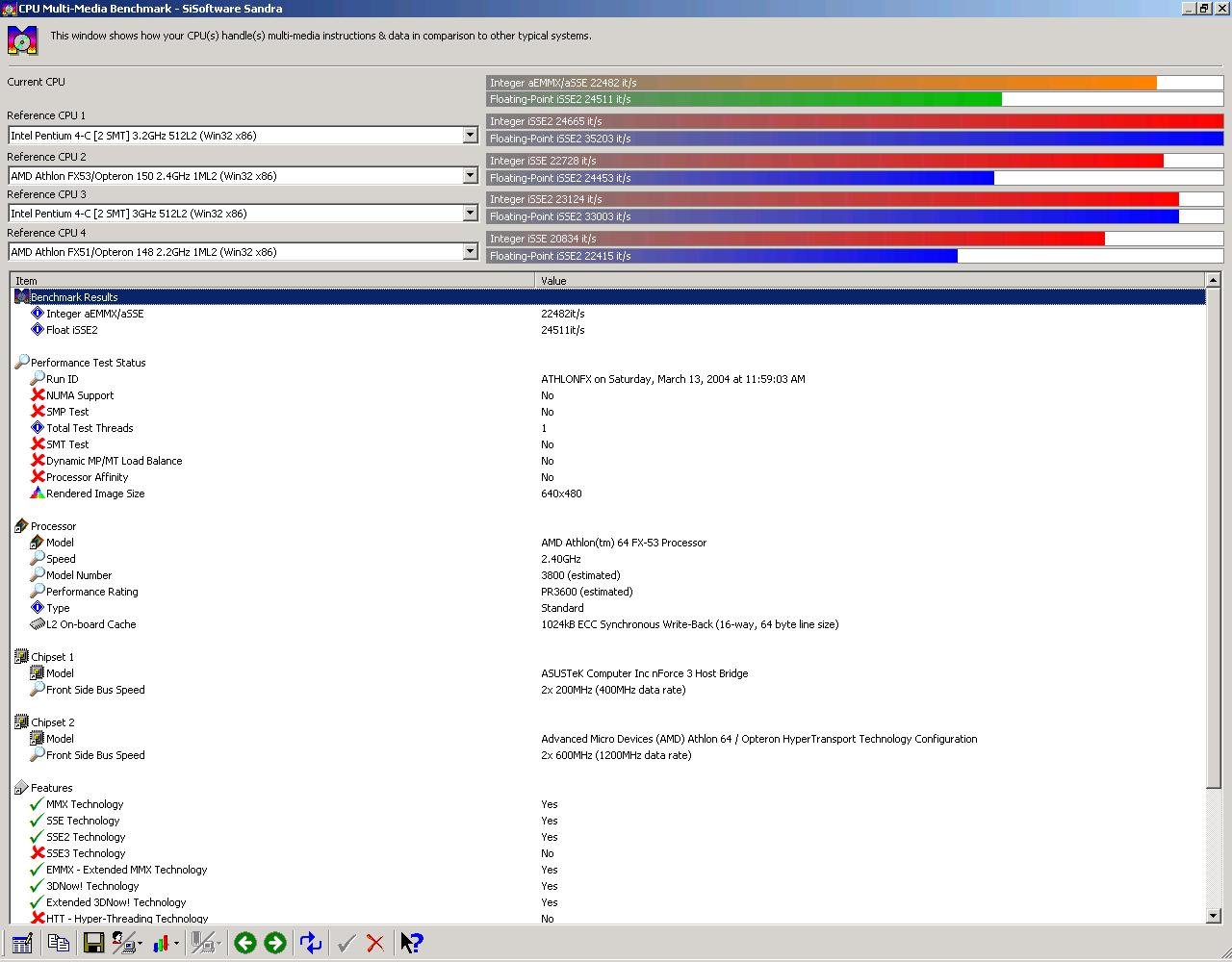
Task: Click the green back arrow button
Action: [x=245, y=943]
